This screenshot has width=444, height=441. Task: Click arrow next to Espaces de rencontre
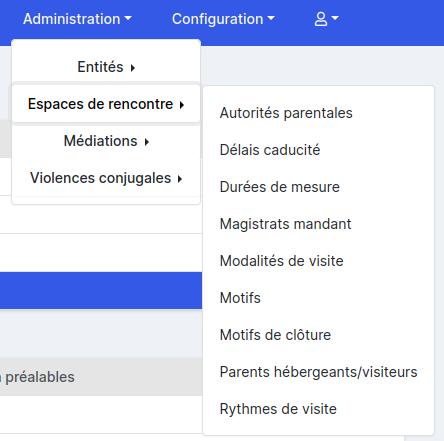(x=182, y=105)
